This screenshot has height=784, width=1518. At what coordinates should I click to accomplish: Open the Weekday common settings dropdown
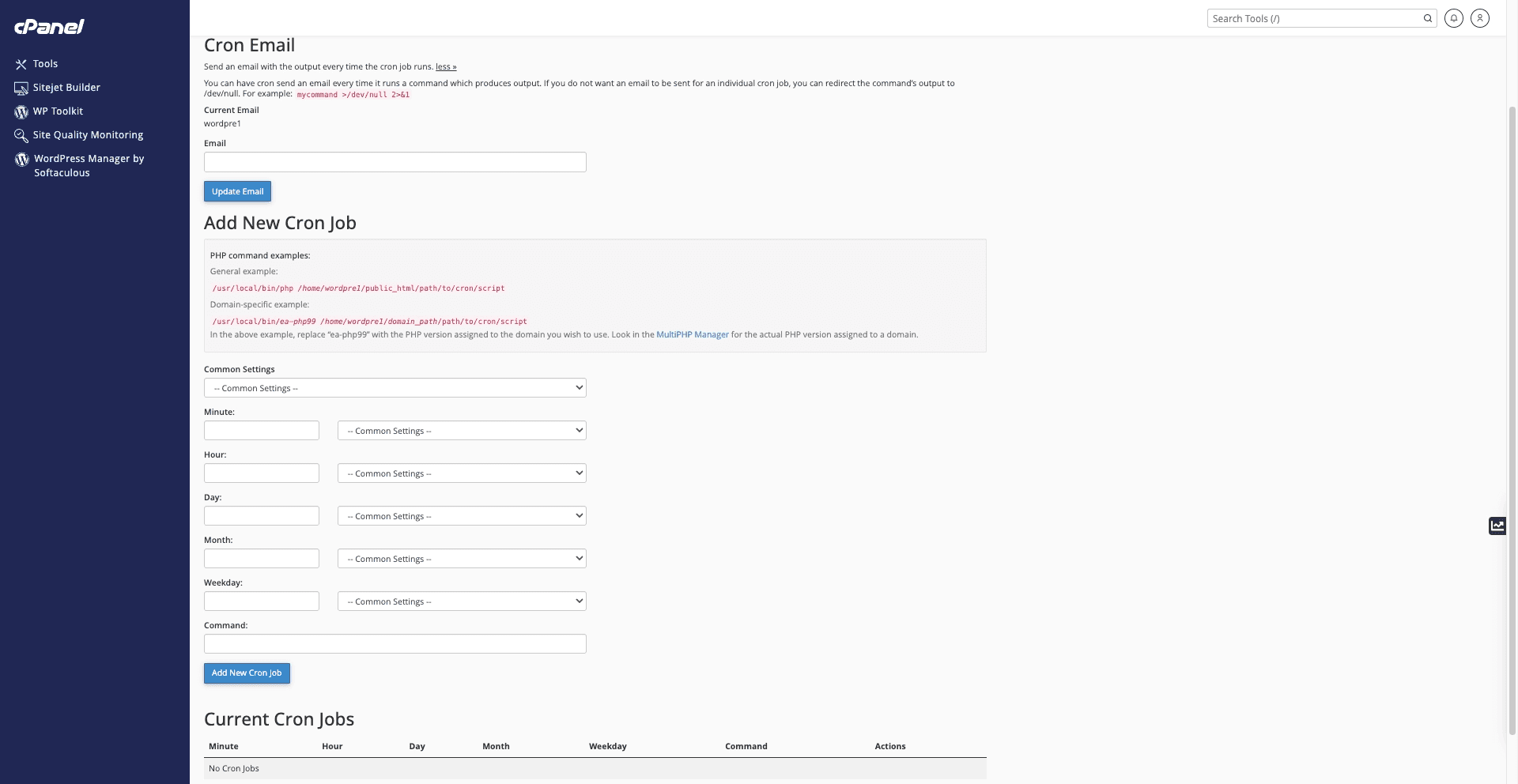tap(462, 601)
